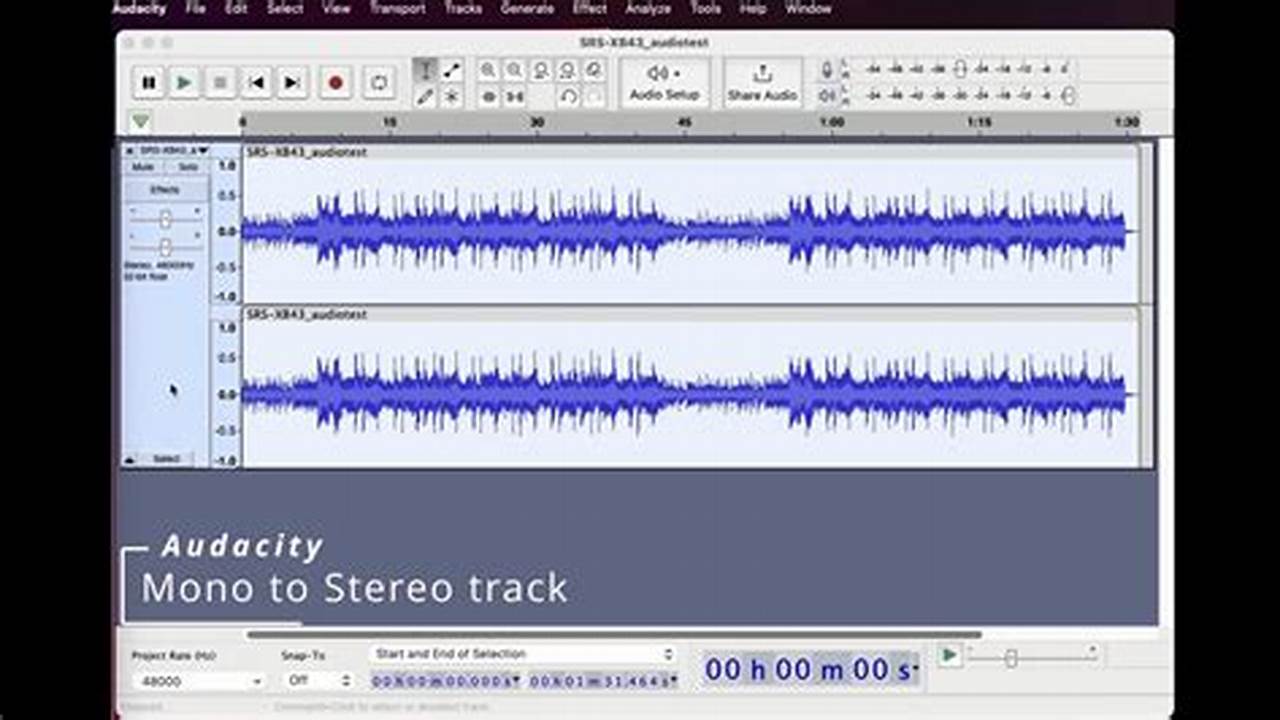Viewport: 1280px width, 720px height.
Task: Open the File menu
Action: click(x=195, y=8)
